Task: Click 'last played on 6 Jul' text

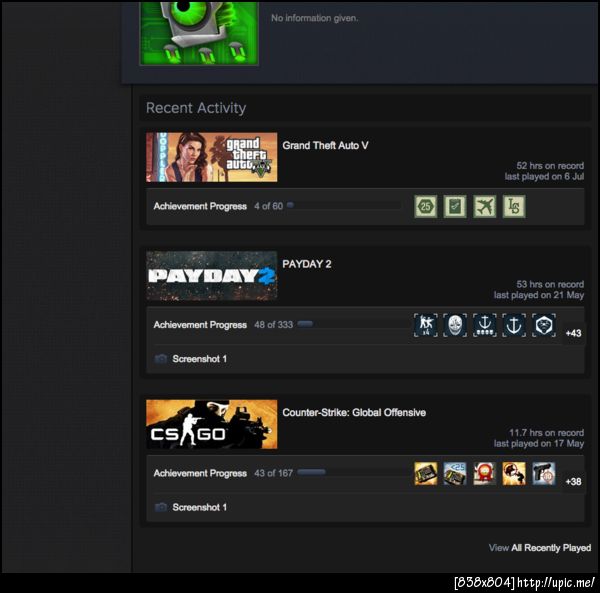Action: 544,177
